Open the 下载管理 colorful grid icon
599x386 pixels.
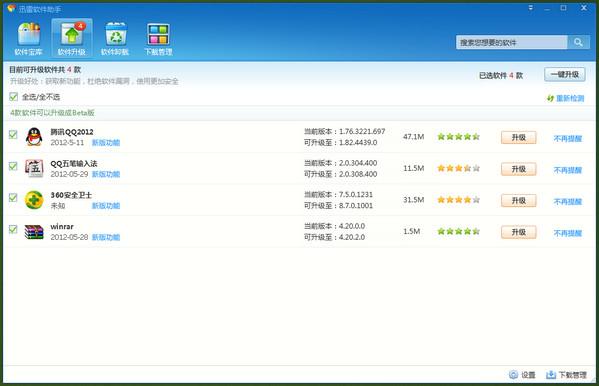pyautogui.click(x=158, y=34)
